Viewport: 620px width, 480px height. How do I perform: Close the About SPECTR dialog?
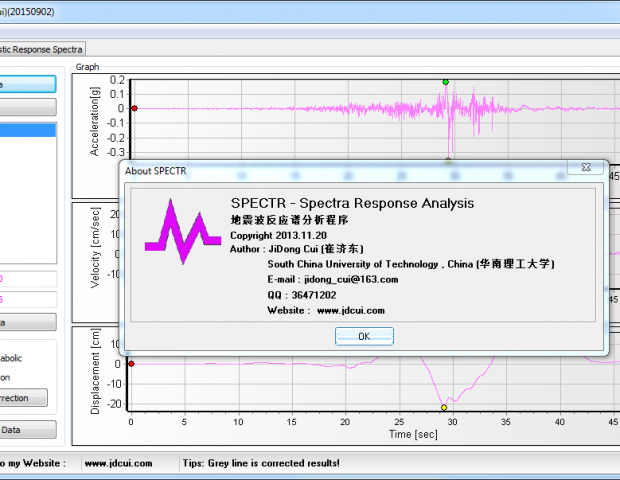point(584,169)
